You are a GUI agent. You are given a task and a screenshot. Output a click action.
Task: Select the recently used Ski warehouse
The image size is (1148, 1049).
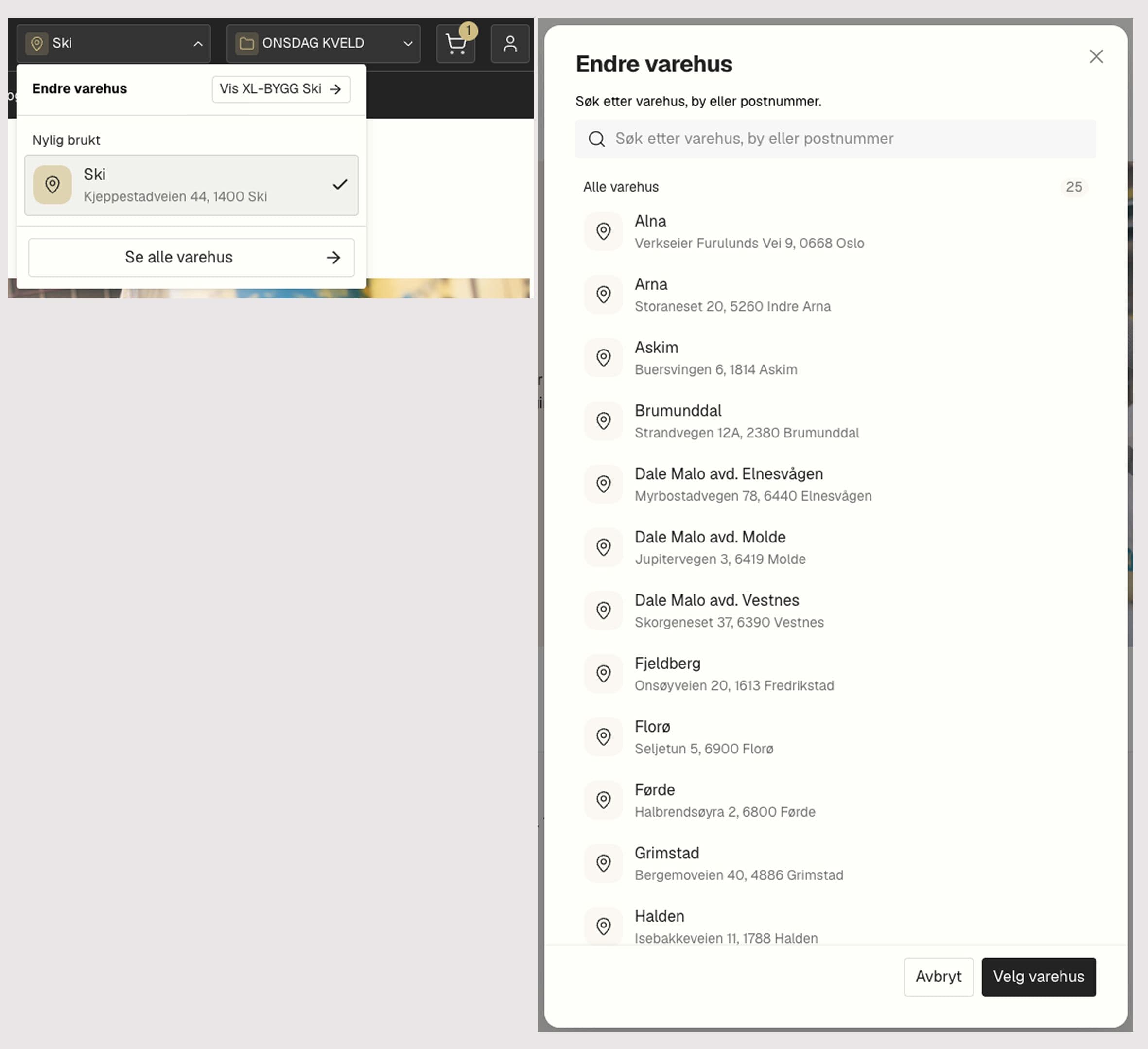pos(191,185)
